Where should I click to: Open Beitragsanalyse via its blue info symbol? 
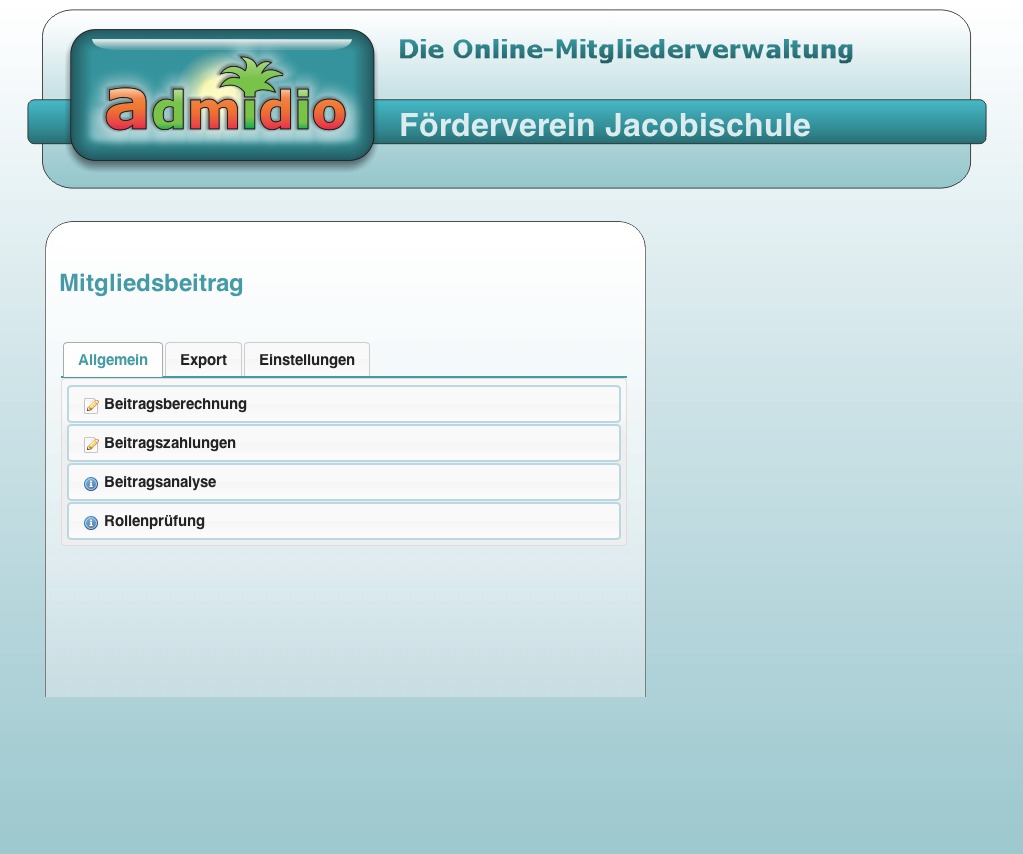(x=91, y=483)
